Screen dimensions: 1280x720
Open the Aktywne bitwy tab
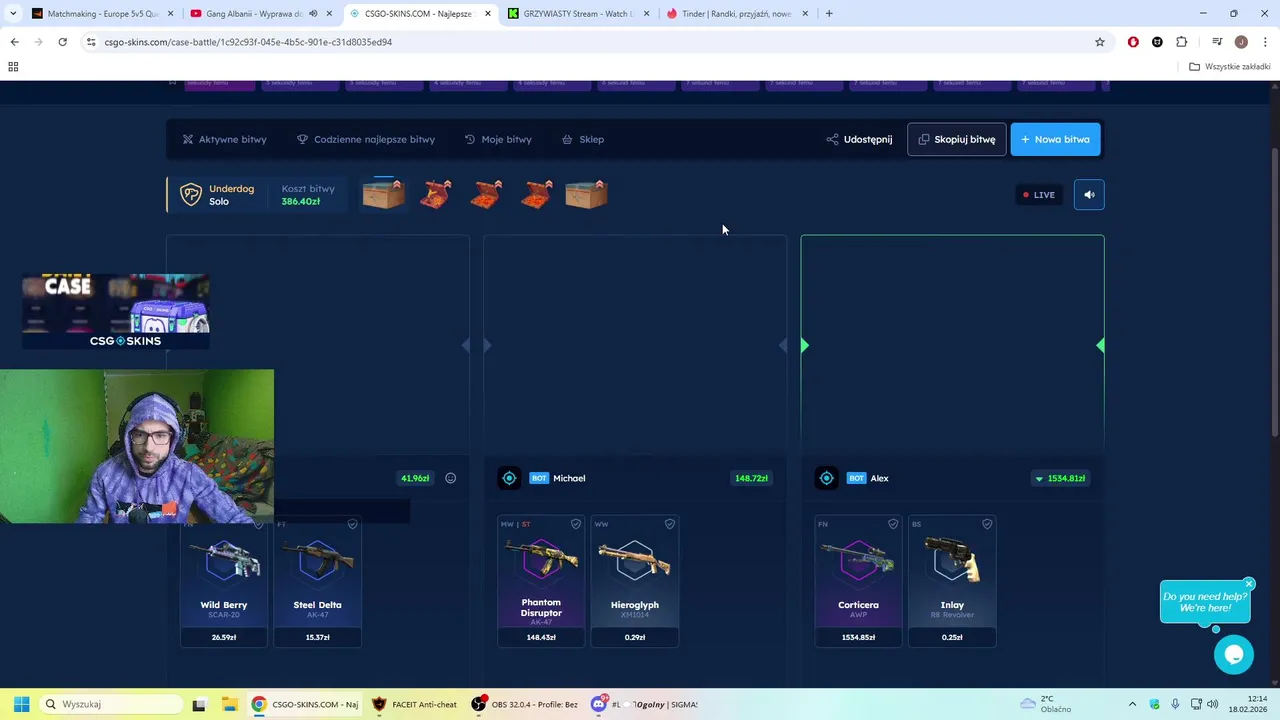[x=224, y=139]
